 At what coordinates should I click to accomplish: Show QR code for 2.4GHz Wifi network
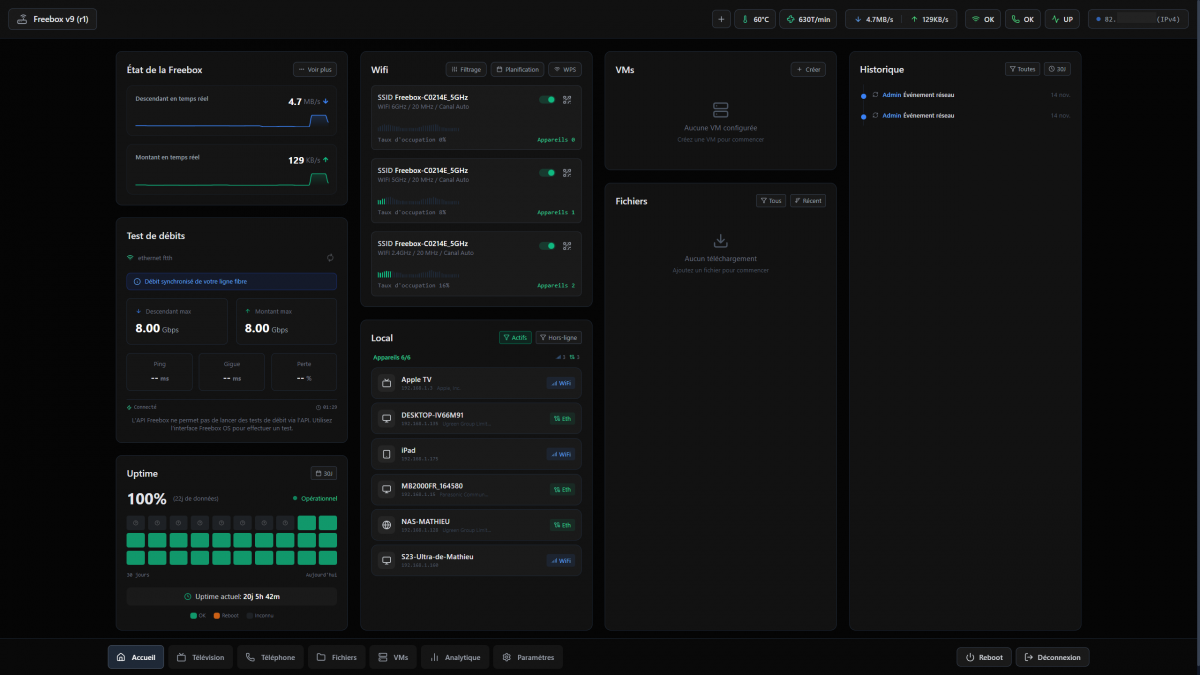click(567, 246)
